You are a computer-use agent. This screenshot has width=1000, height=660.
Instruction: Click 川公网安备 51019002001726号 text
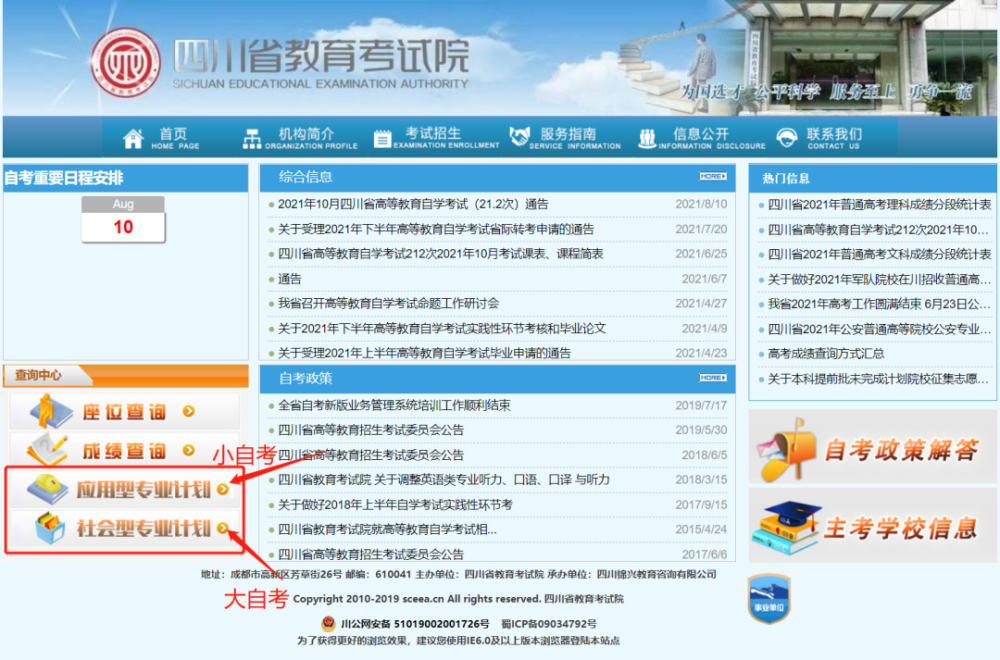415,624
